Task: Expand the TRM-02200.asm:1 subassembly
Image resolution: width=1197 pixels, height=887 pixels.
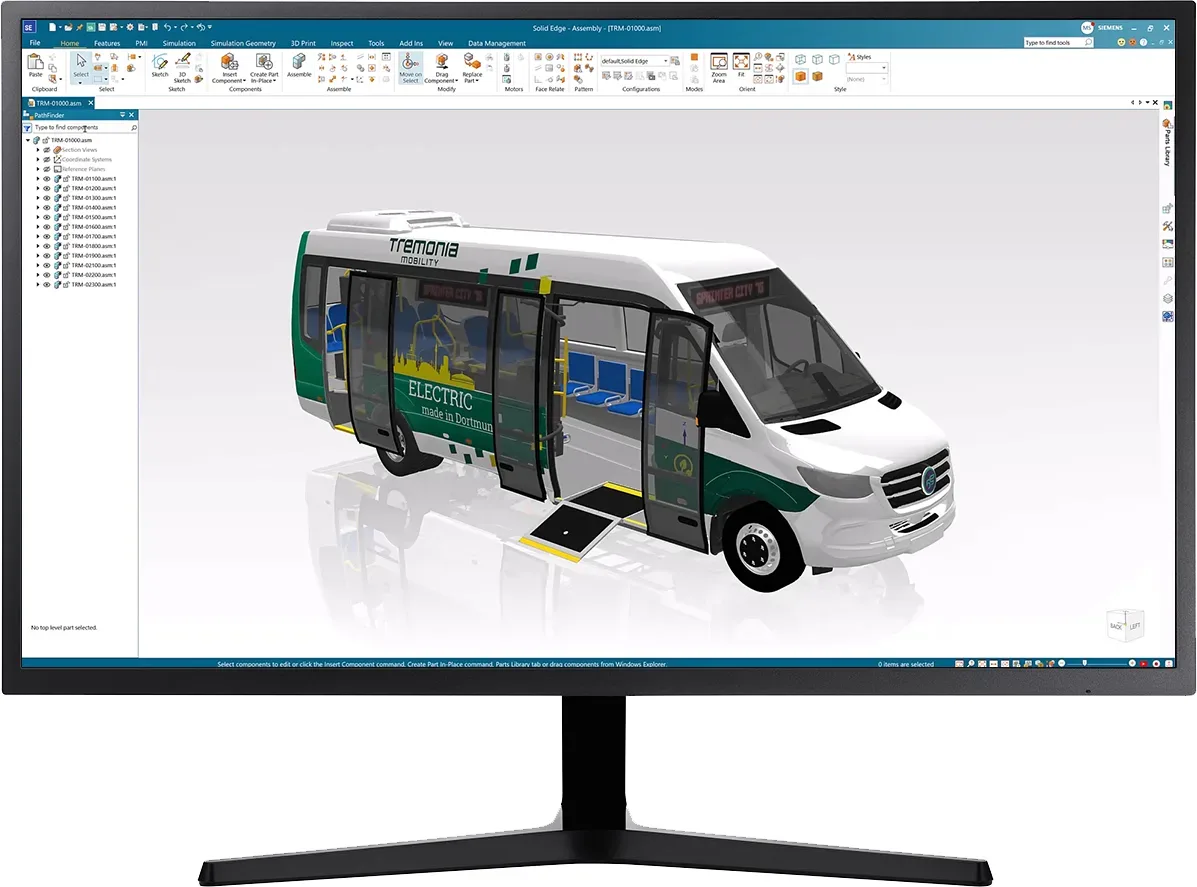Action: 37,275
